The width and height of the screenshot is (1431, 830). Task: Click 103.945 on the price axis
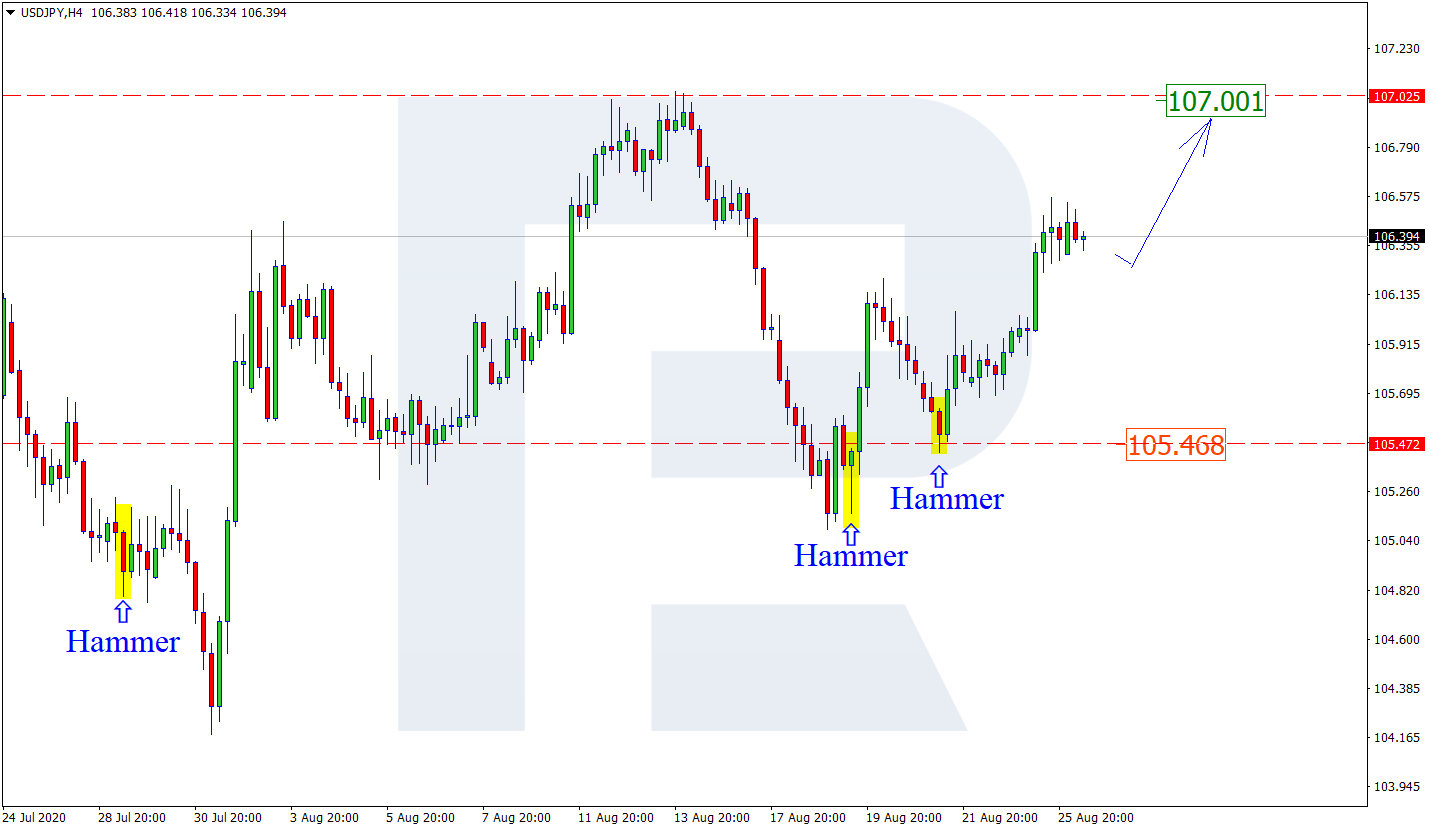tap(1397, 787)
